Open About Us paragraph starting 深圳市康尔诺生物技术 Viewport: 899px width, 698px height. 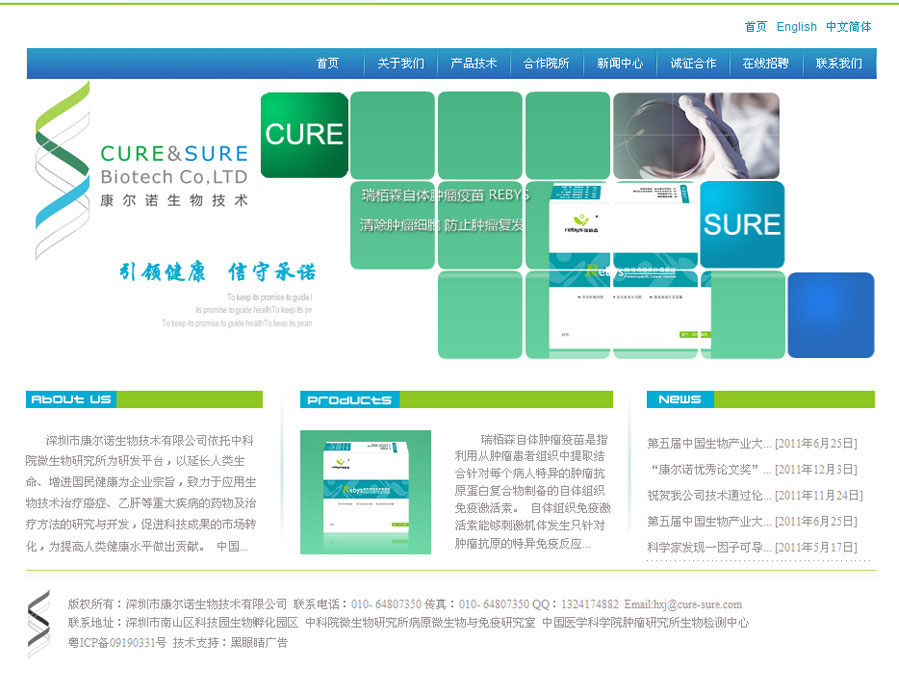[x=141, y=493]
